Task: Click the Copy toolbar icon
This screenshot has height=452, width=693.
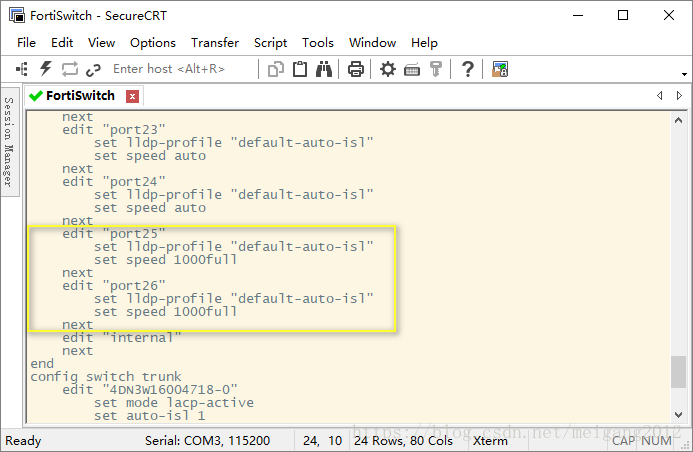Action: [x=276, y=69]
